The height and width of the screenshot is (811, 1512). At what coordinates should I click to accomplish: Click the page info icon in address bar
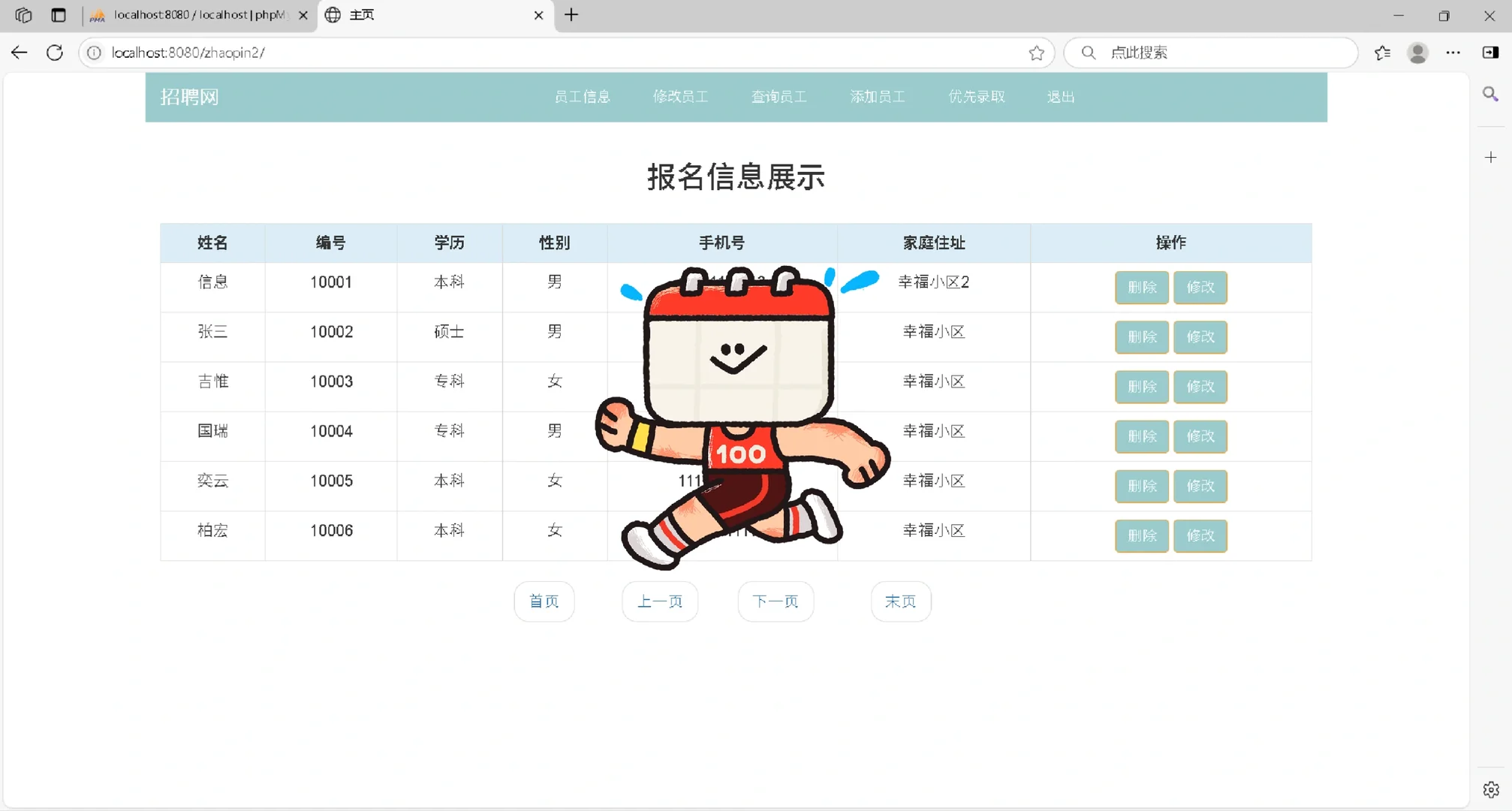(x=94, y=53)
